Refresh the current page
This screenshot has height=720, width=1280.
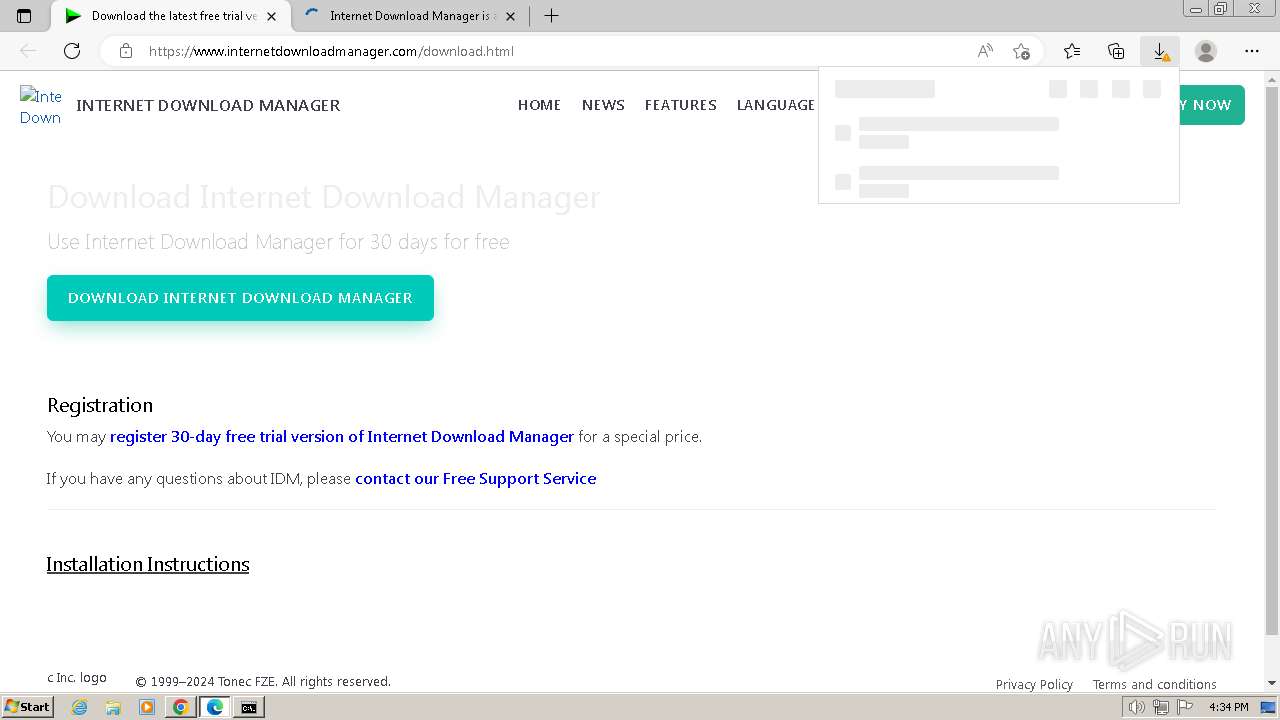(72, 51)
